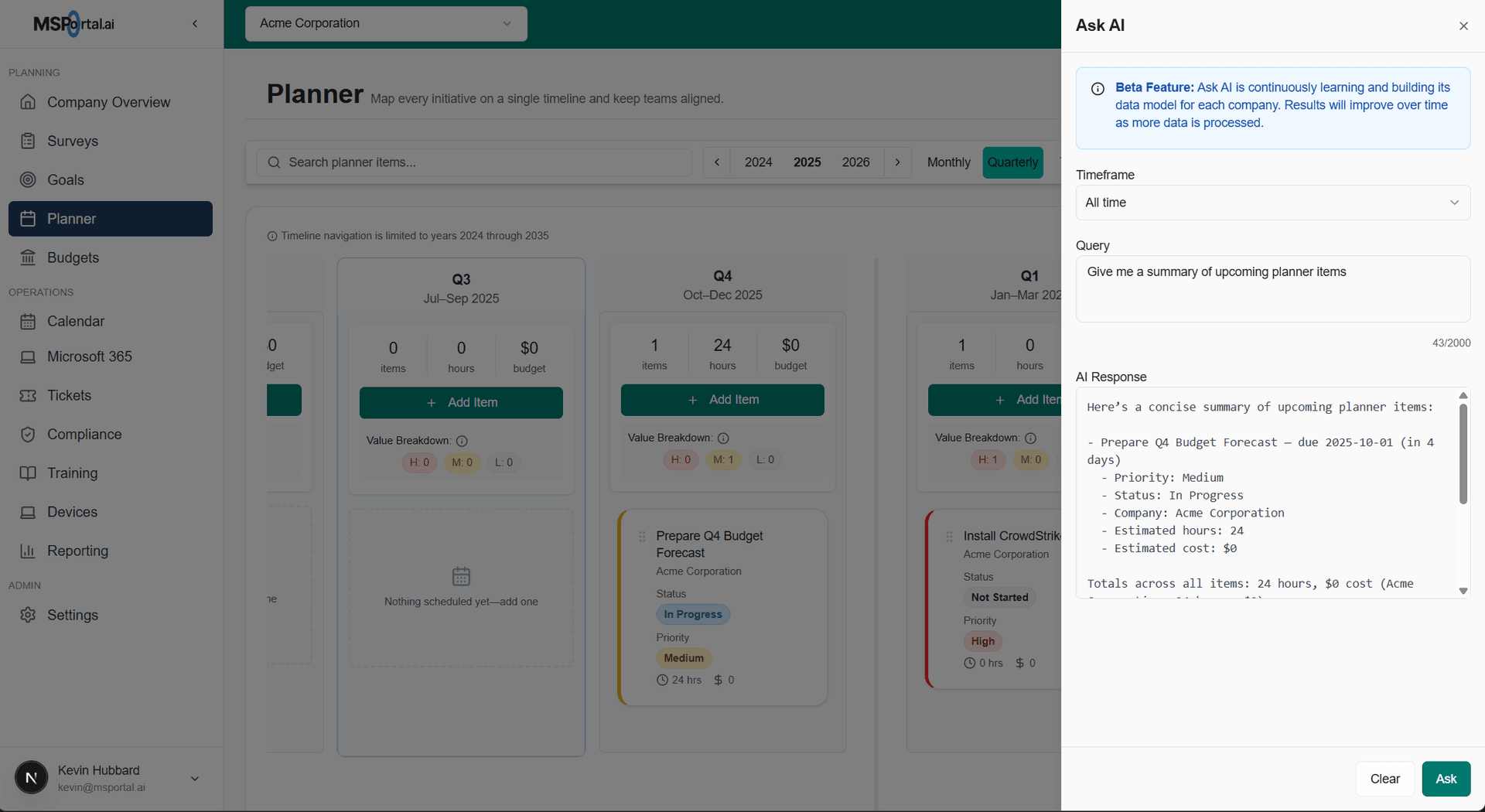
Task: Select the Quarterly view toggle
Action: pyautogui.click(x=1012, y=162)
